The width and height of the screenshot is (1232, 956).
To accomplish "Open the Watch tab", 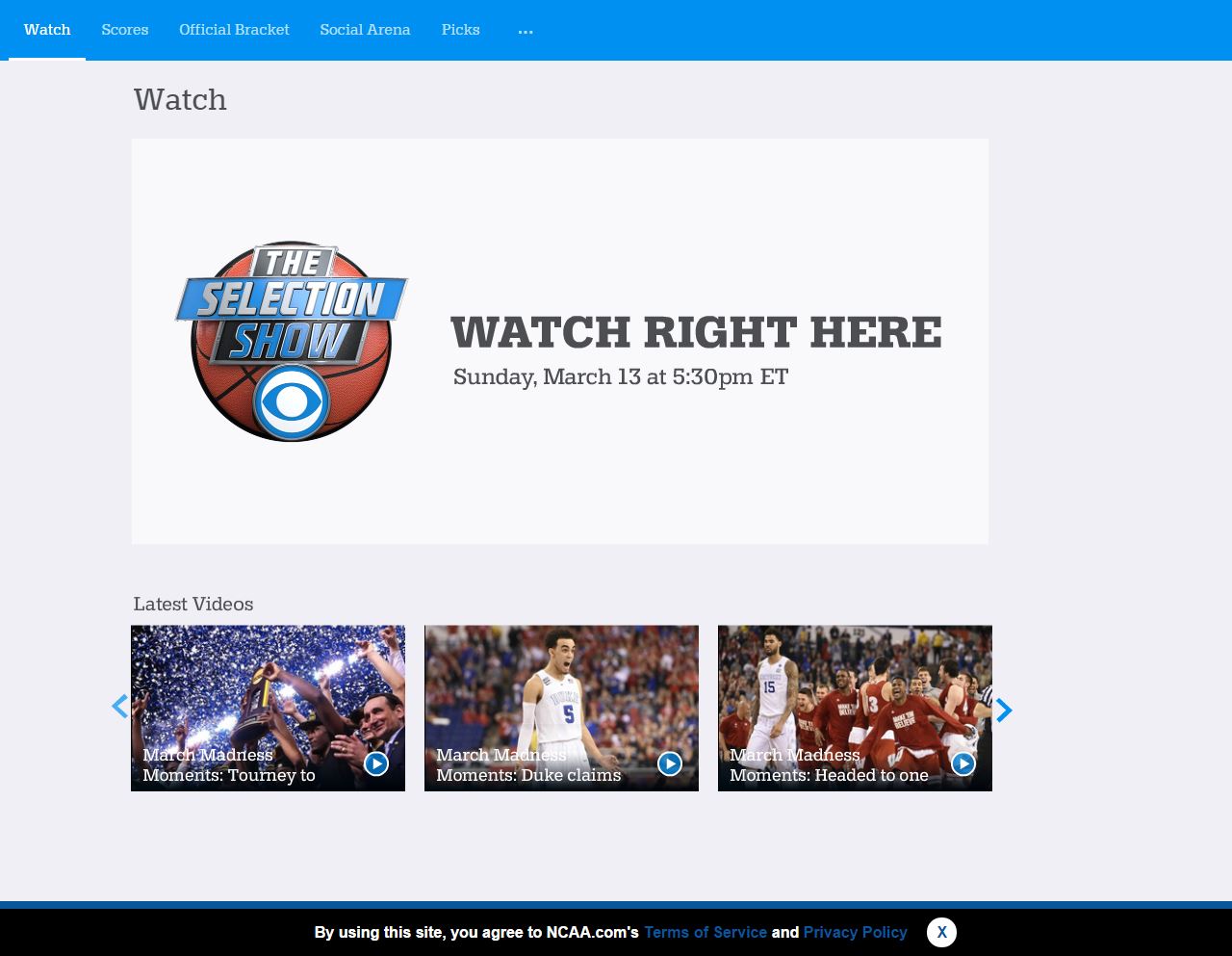I will [47, 30].
